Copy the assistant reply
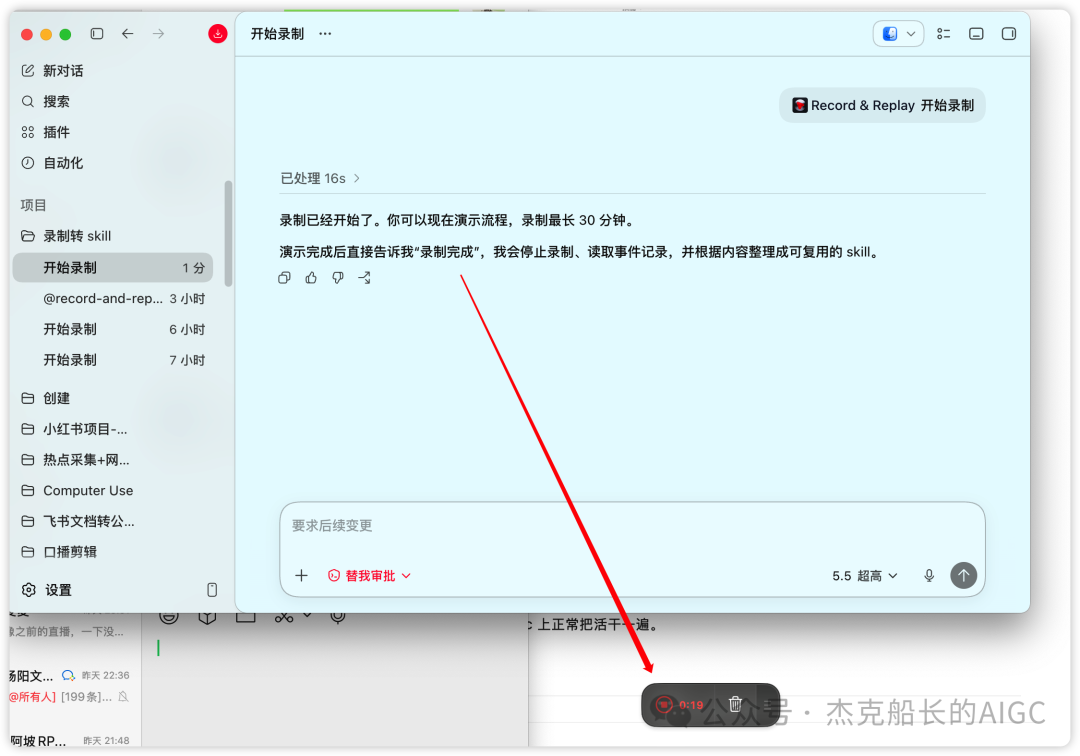 click(284, 278)
